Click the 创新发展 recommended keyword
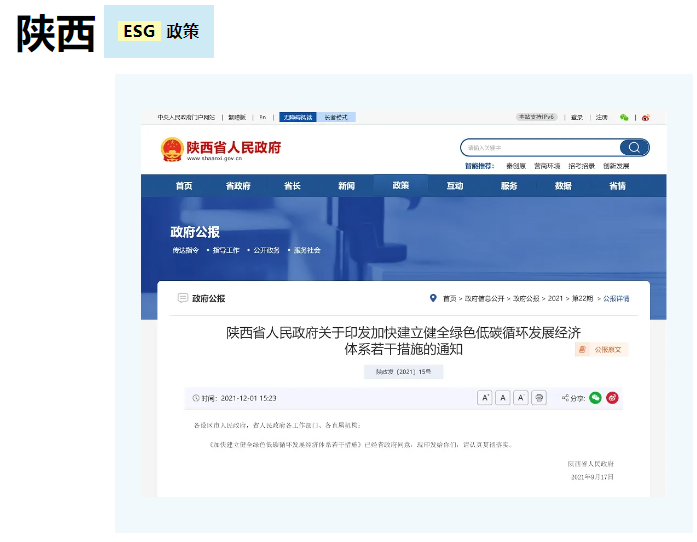The height and width of the screenshot is (542, 697). [x=616, y=166]
